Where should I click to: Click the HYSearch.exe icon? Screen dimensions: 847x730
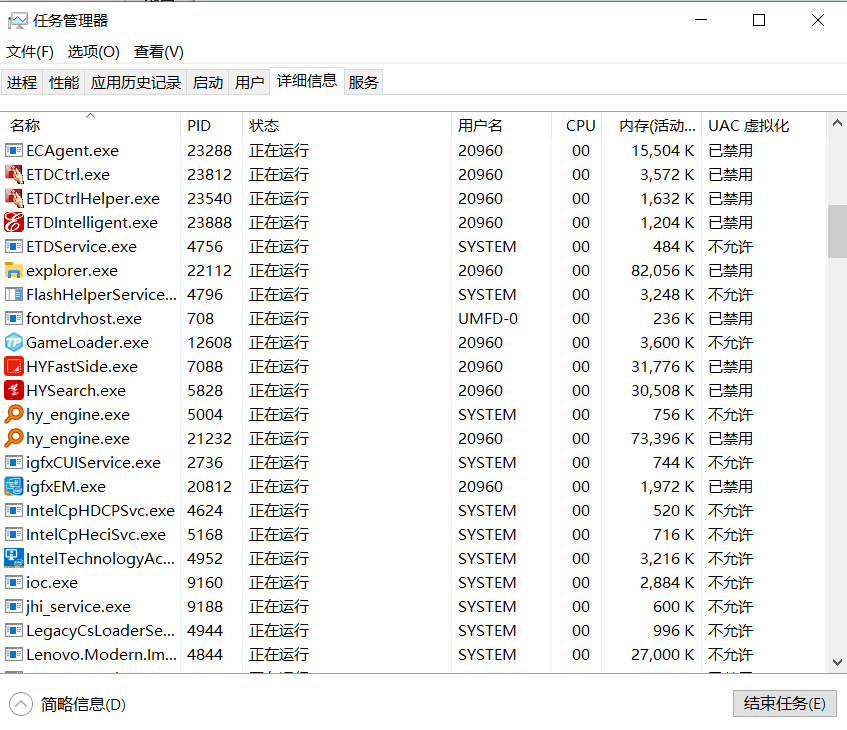coord(14,390)
